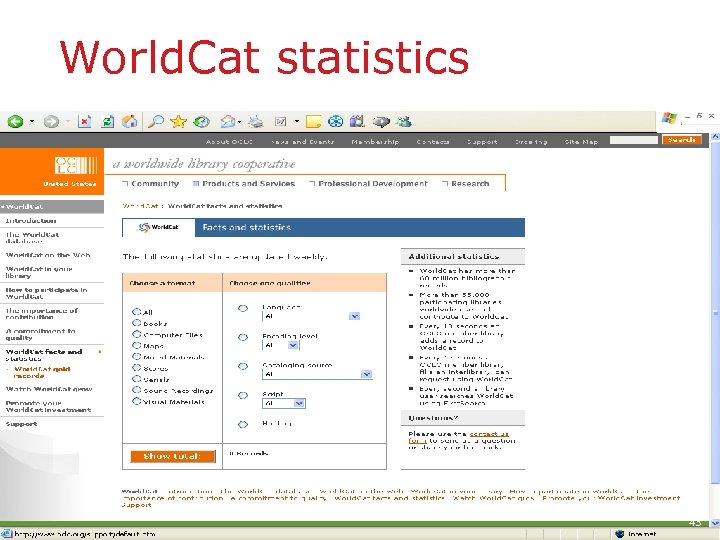
Task: Click the green Back arrow button
Action: 15,122
